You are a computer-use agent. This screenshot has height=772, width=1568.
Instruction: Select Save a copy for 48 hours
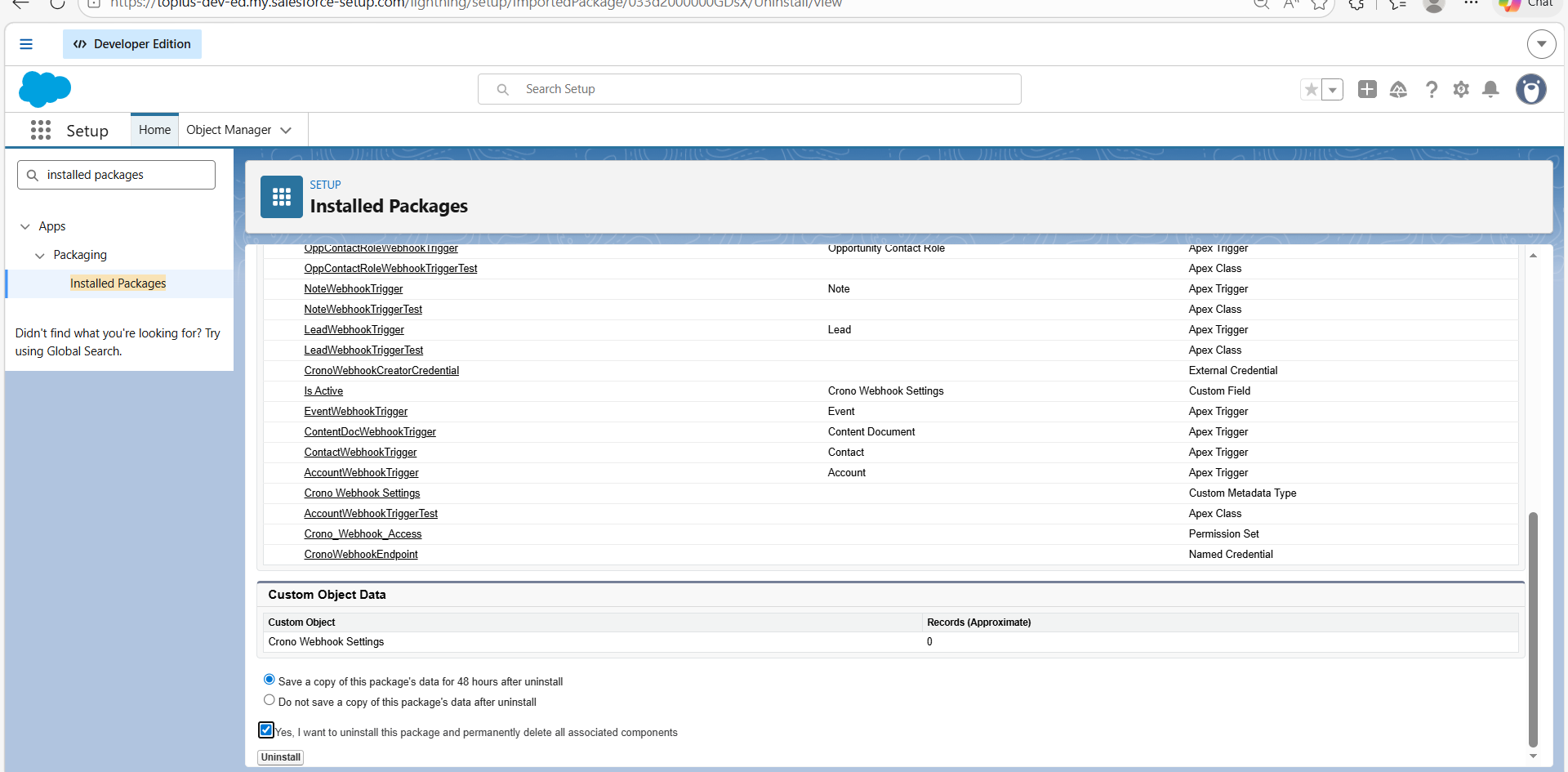pyautogui.click(x=269, y=680)
